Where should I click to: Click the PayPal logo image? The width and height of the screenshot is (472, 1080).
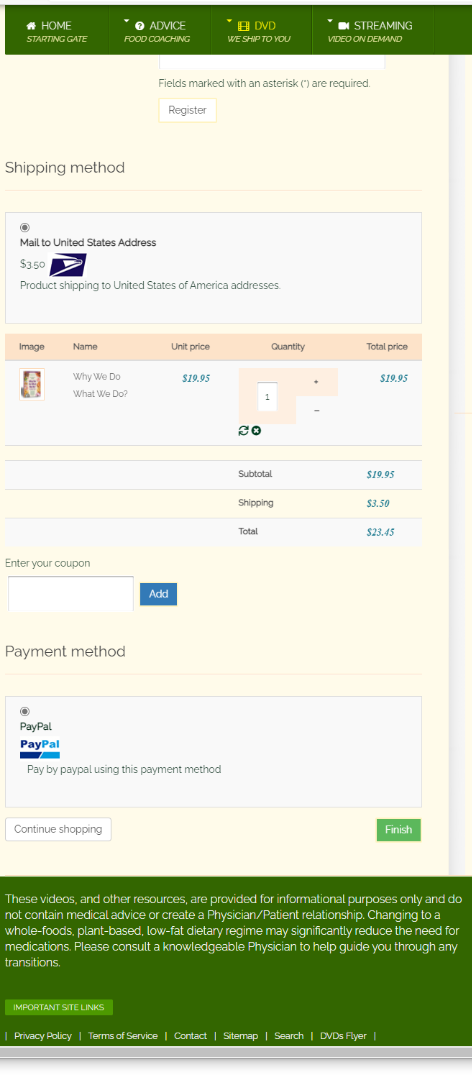pos(40,748)
